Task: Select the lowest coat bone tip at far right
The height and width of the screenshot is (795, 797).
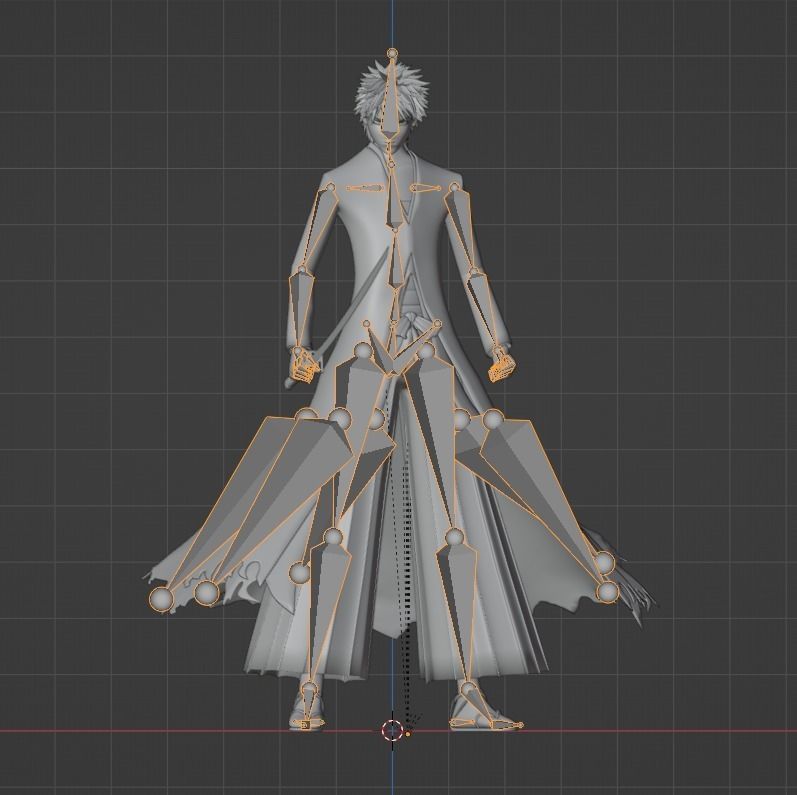Action: pyautogui.click(x=607, y=592)
